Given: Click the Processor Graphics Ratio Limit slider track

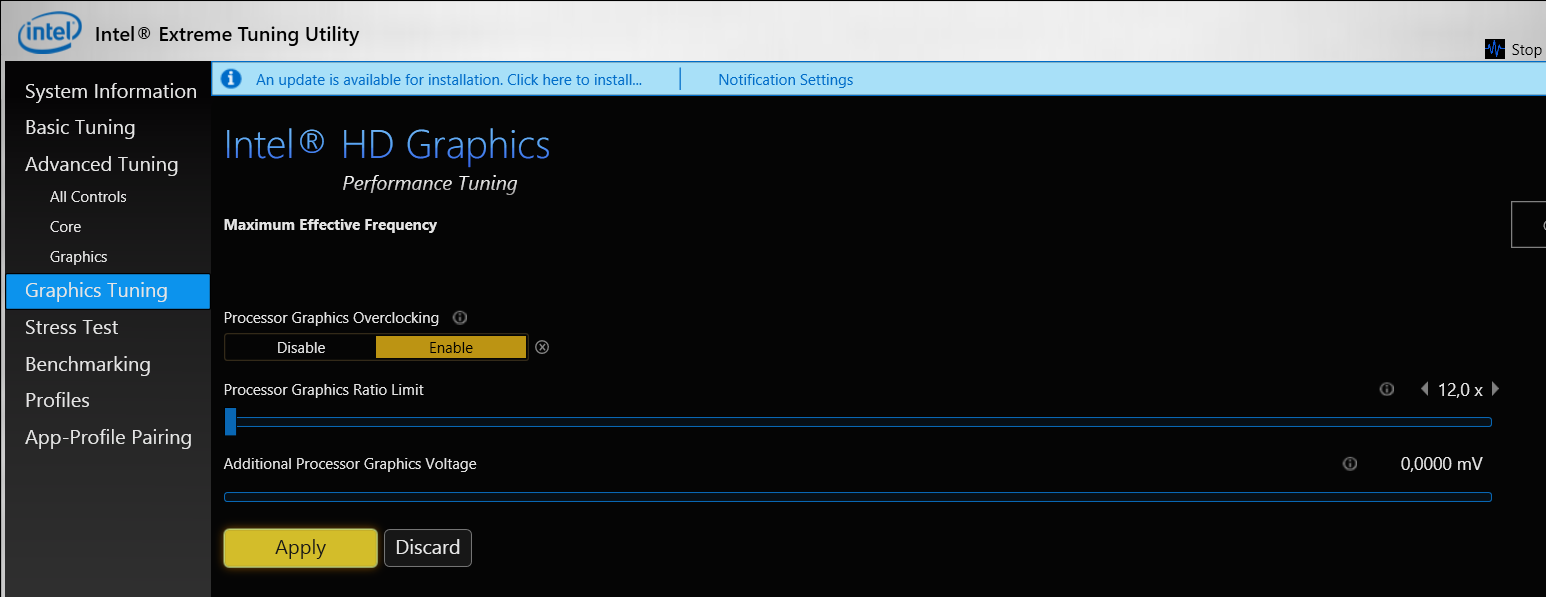Looking at the screenshot, I should click(858, 422).
